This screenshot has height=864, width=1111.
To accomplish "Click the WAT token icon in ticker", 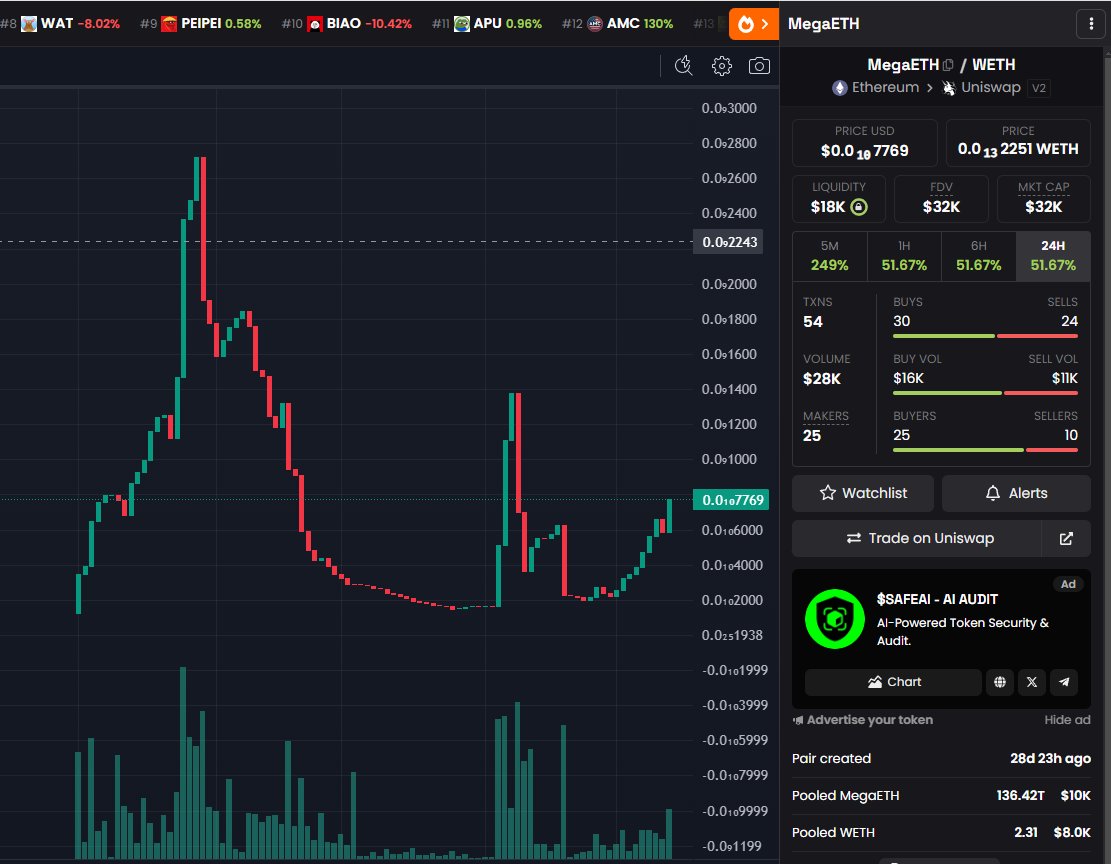I will (29, 24).
